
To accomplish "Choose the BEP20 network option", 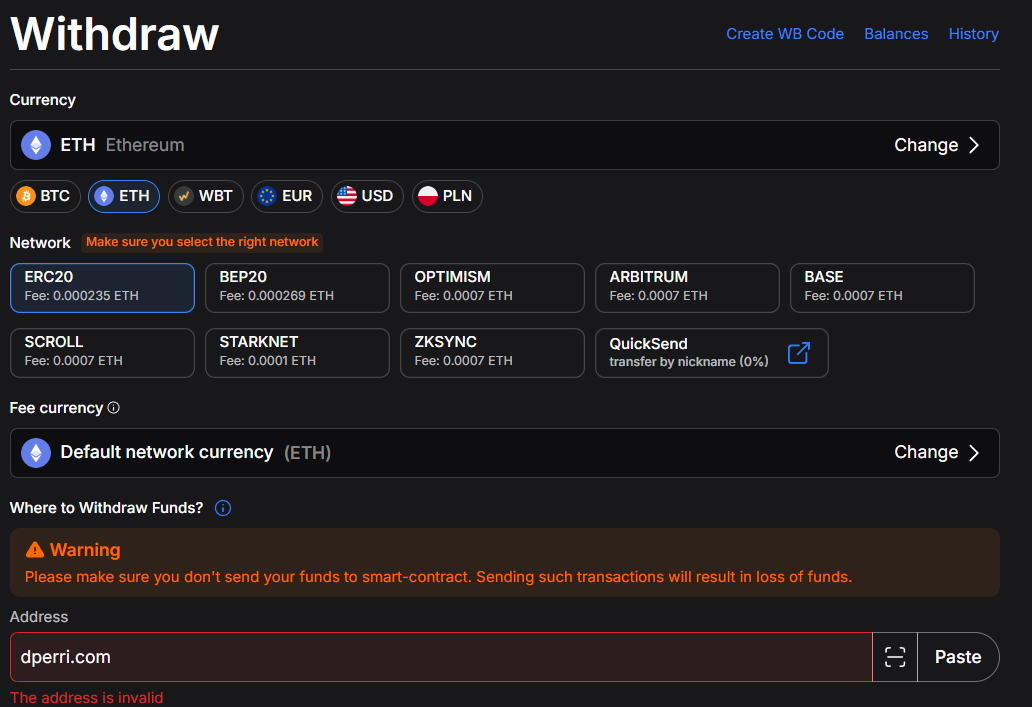I will 297,288.
